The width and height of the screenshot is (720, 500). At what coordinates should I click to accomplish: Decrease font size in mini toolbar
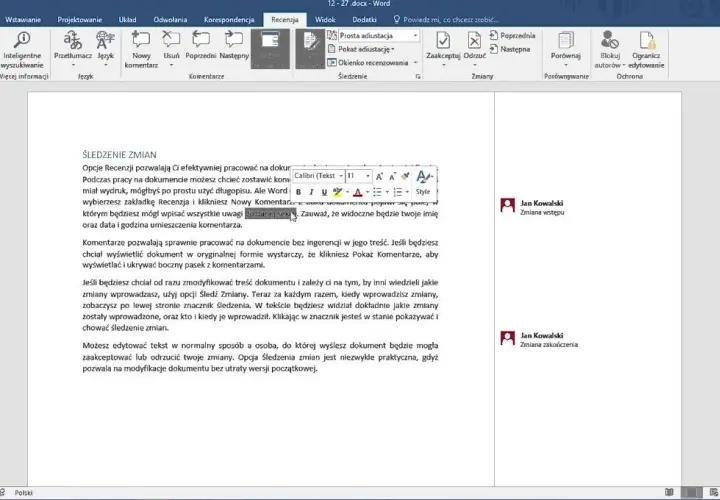tap(392, 176)
